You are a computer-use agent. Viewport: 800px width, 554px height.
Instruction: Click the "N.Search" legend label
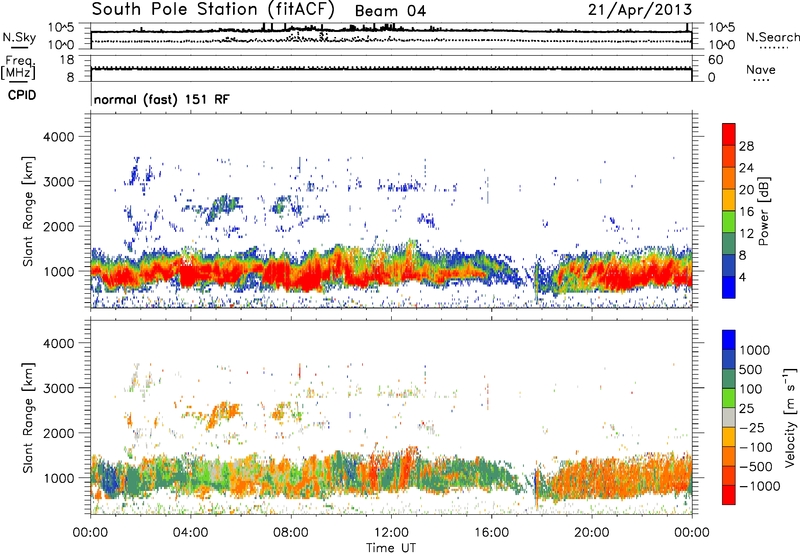coord(772,37)
